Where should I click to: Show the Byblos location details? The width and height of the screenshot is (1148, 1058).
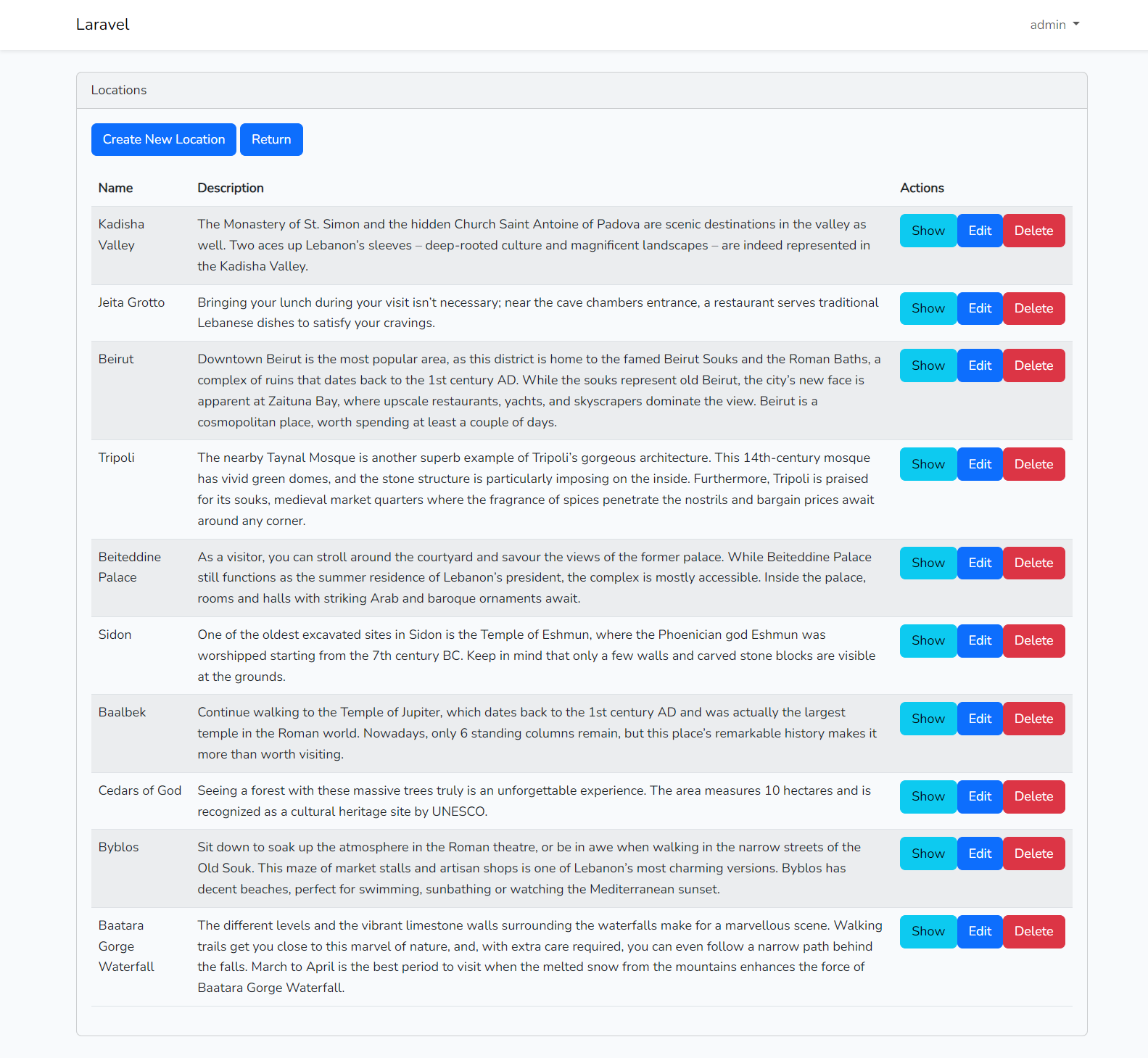(928, 853)
